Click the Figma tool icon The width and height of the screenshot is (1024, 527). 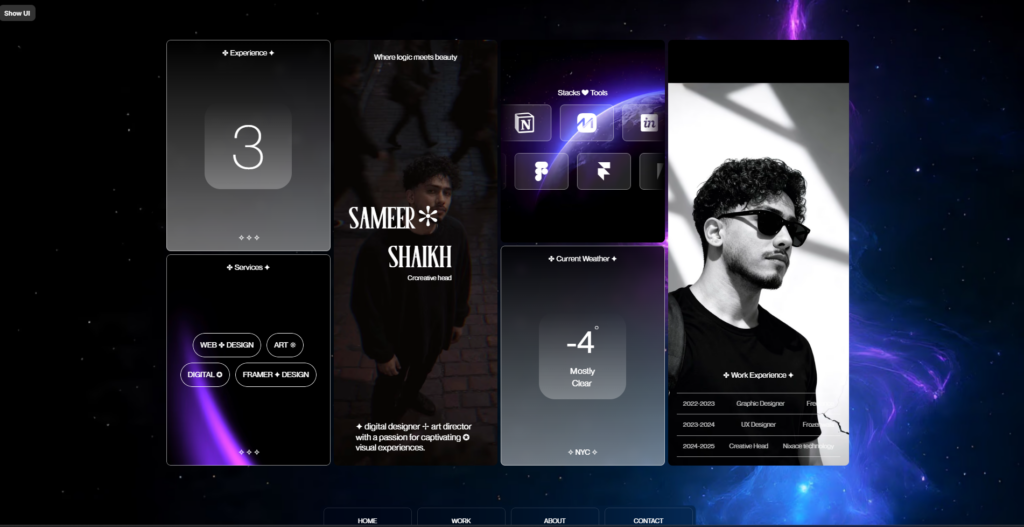pos(541,172)
